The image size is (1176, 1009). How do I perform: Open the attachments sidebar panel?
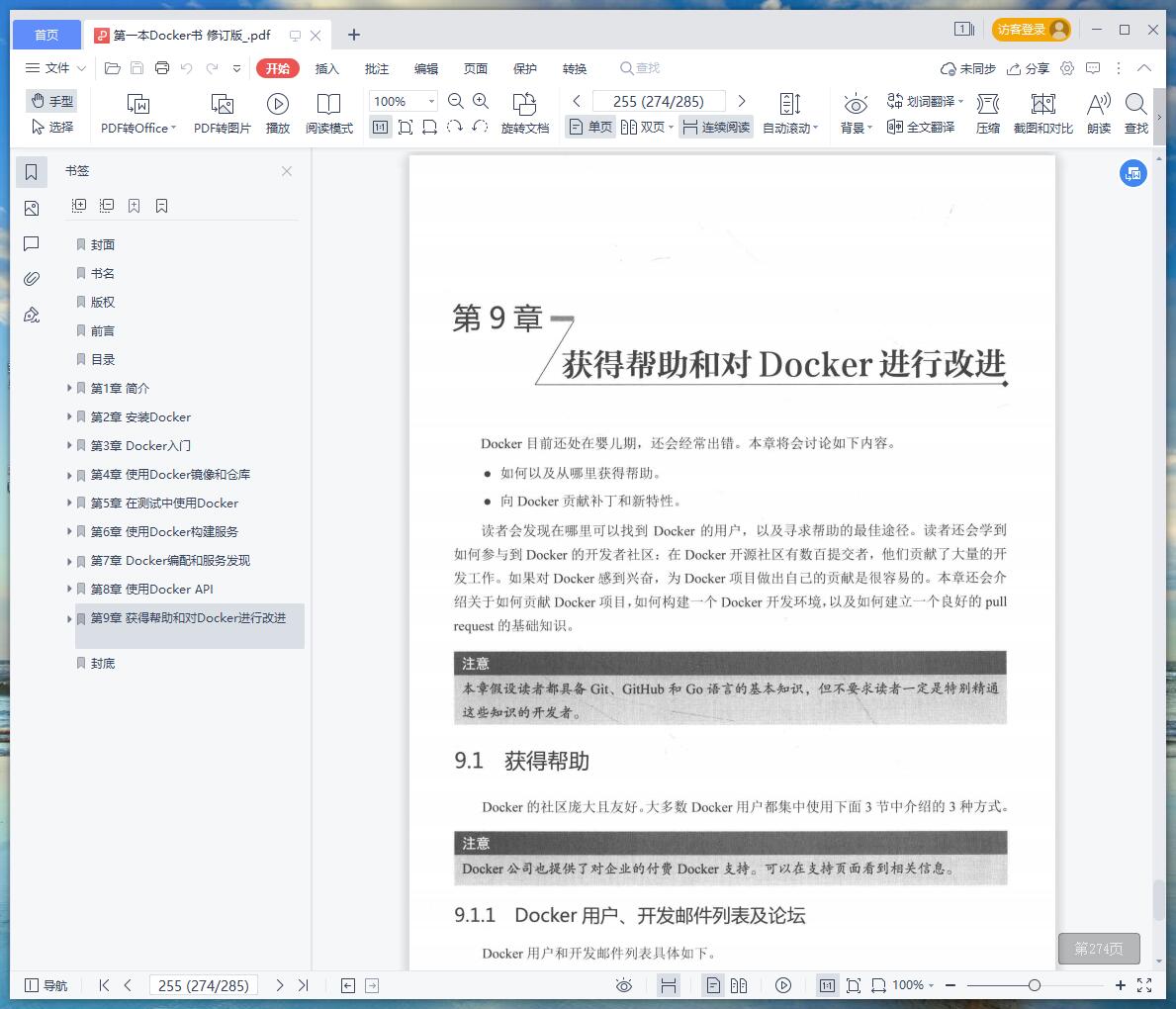click(32, 279)
